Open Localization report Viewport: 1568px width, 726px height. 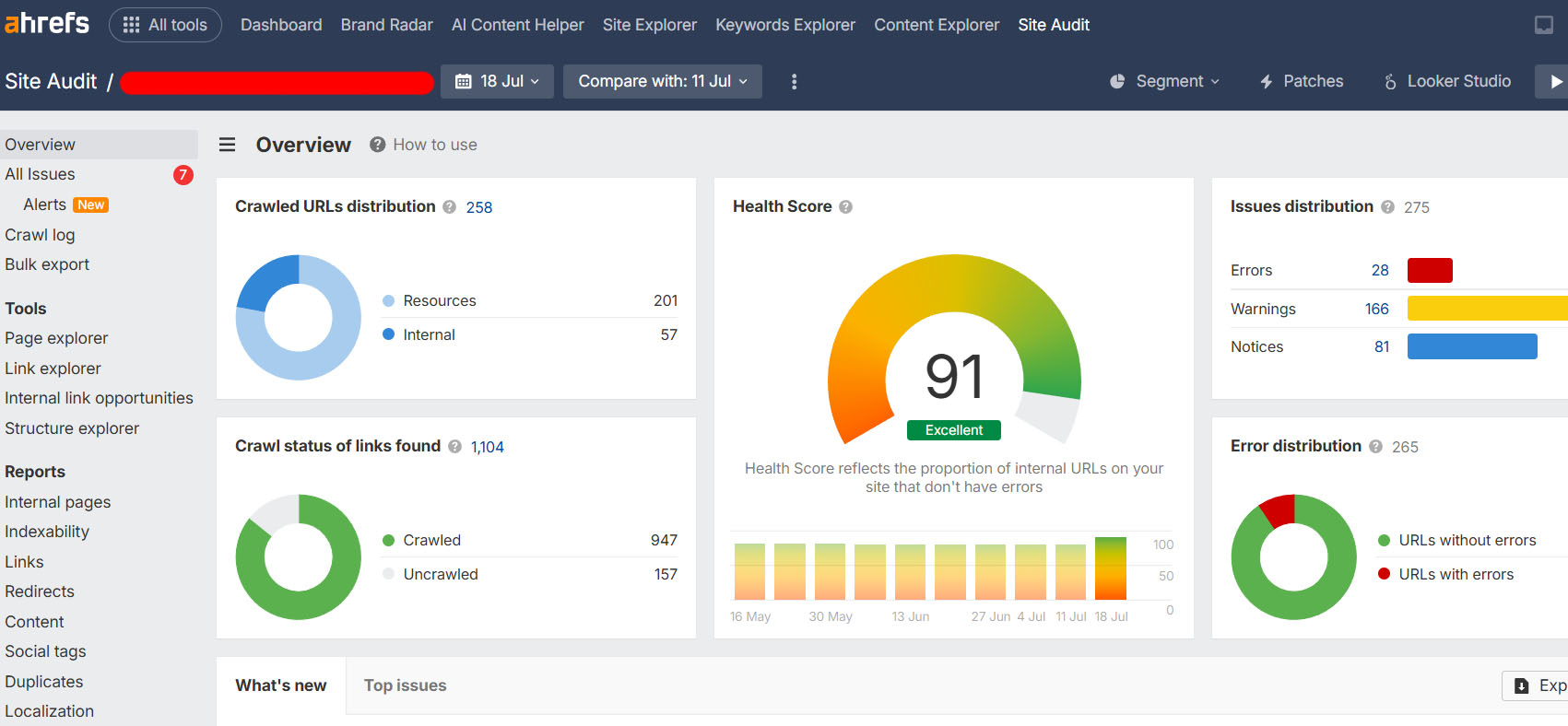point(49,711)
